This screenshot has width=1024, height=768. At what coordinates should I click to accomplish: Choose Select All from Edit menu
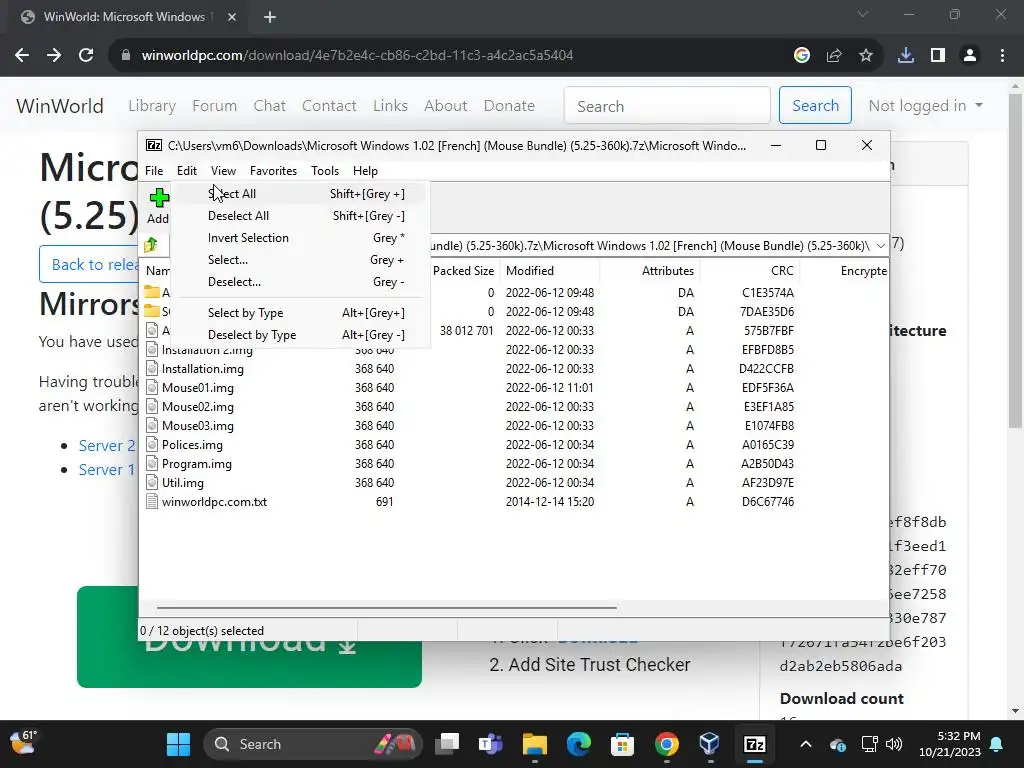point(302,193)
